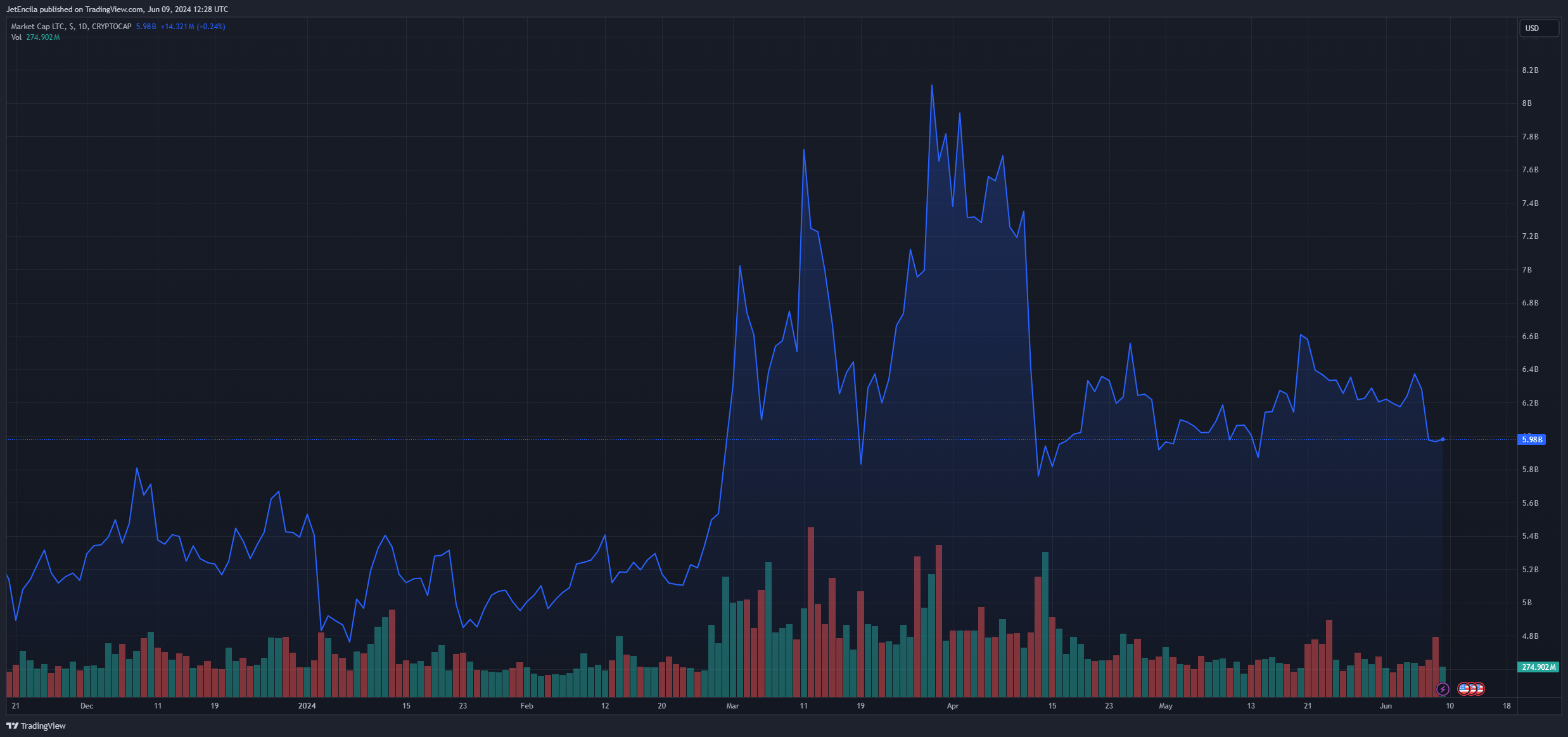Click the blue 5.98B price tag on axis

(x=1532, y=439)
